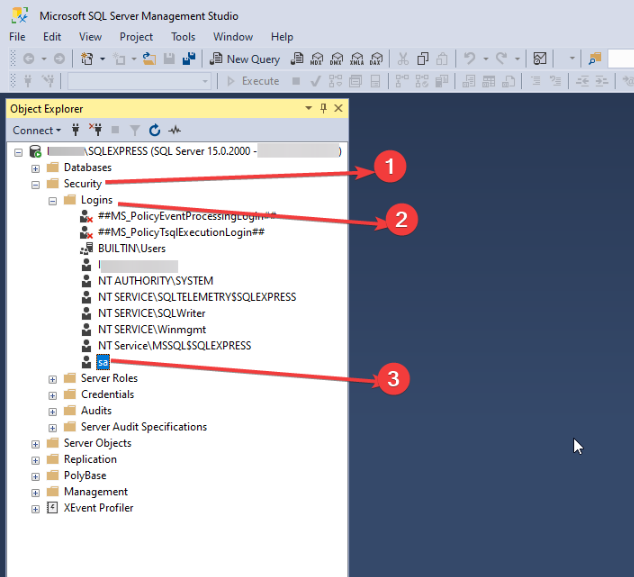The height and width of the screenshot is (577, 634).
Task: Click the Cut scissors icon
Action: (x=403, y=59)
